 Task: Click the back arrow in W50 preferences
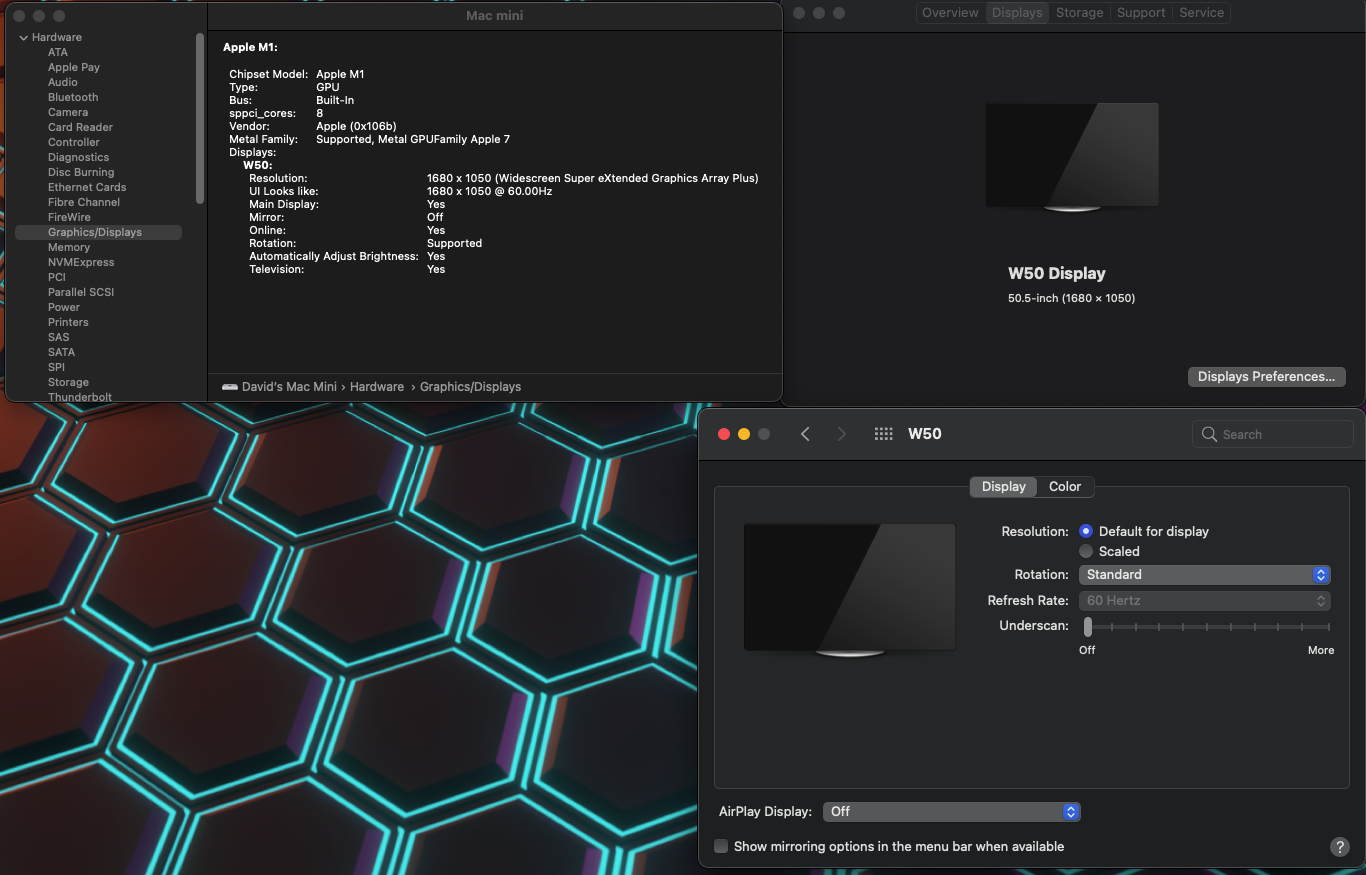tap(805, 434)
